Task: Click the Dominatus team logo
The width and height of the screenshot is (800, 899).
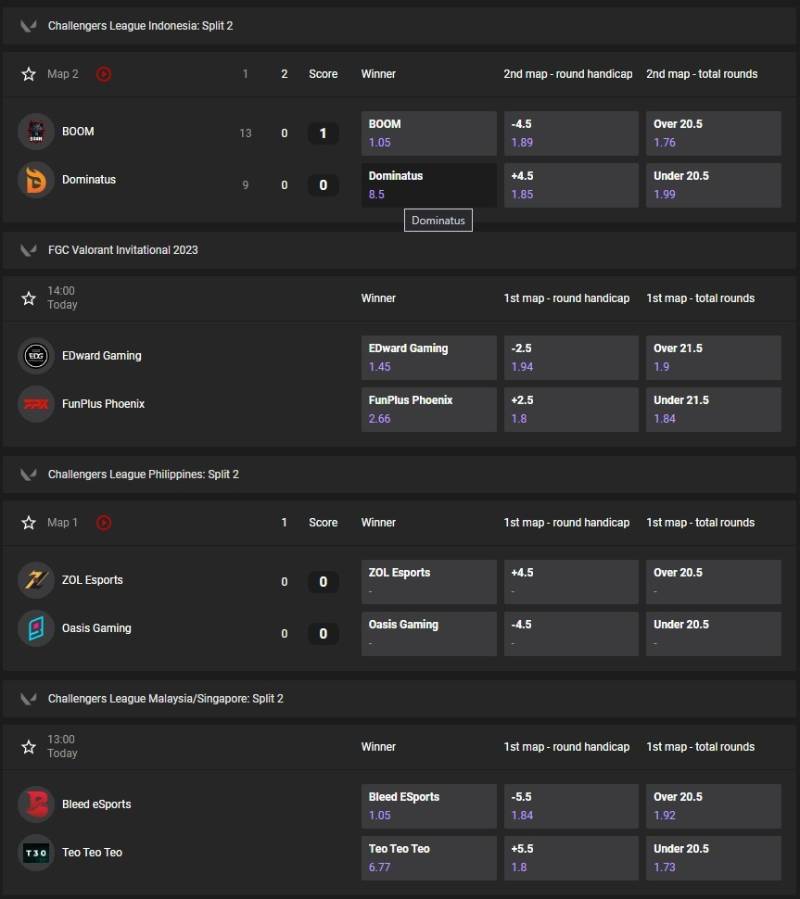Action: (36, 180)
